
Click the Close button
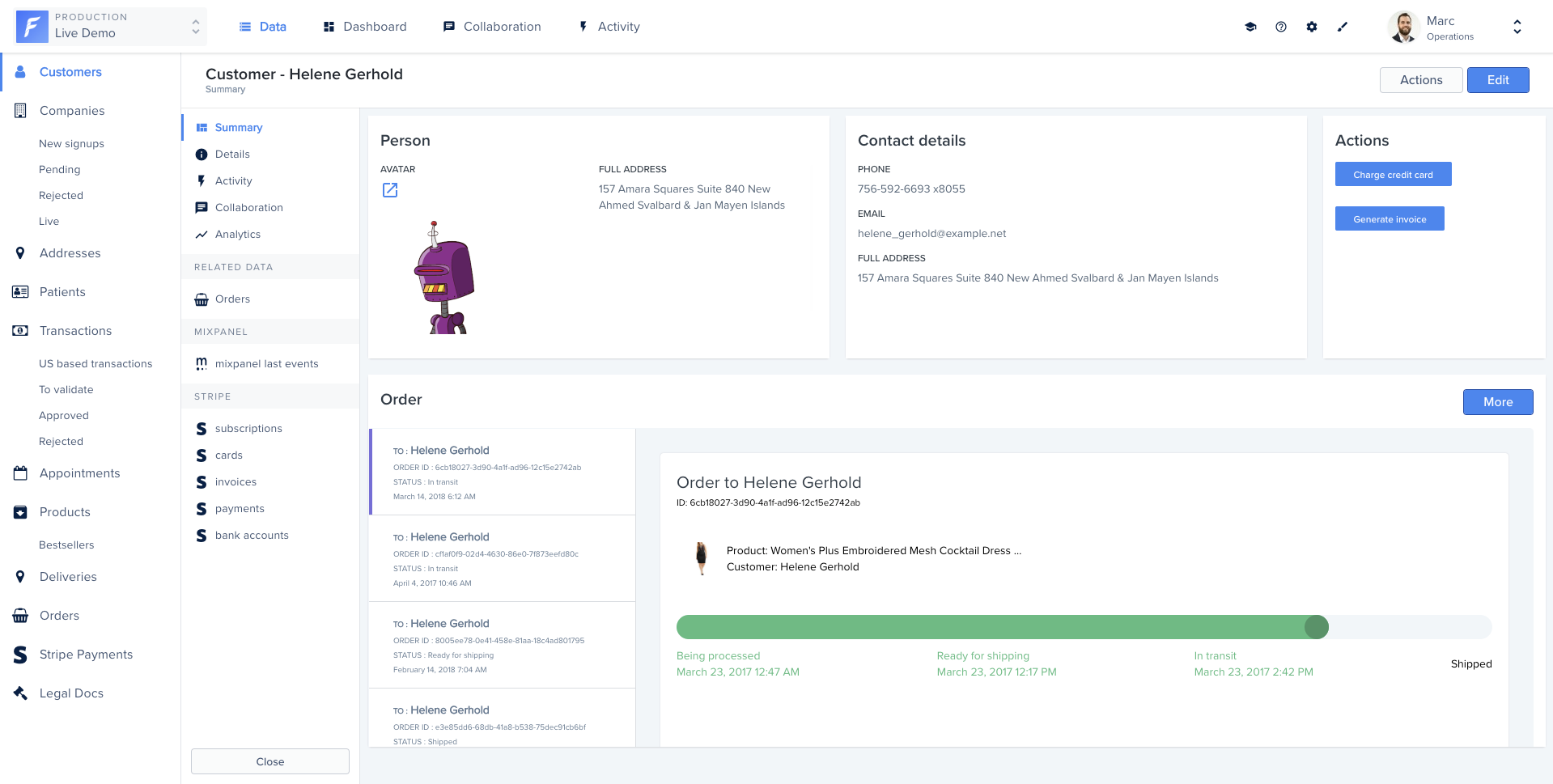(270, 762)
